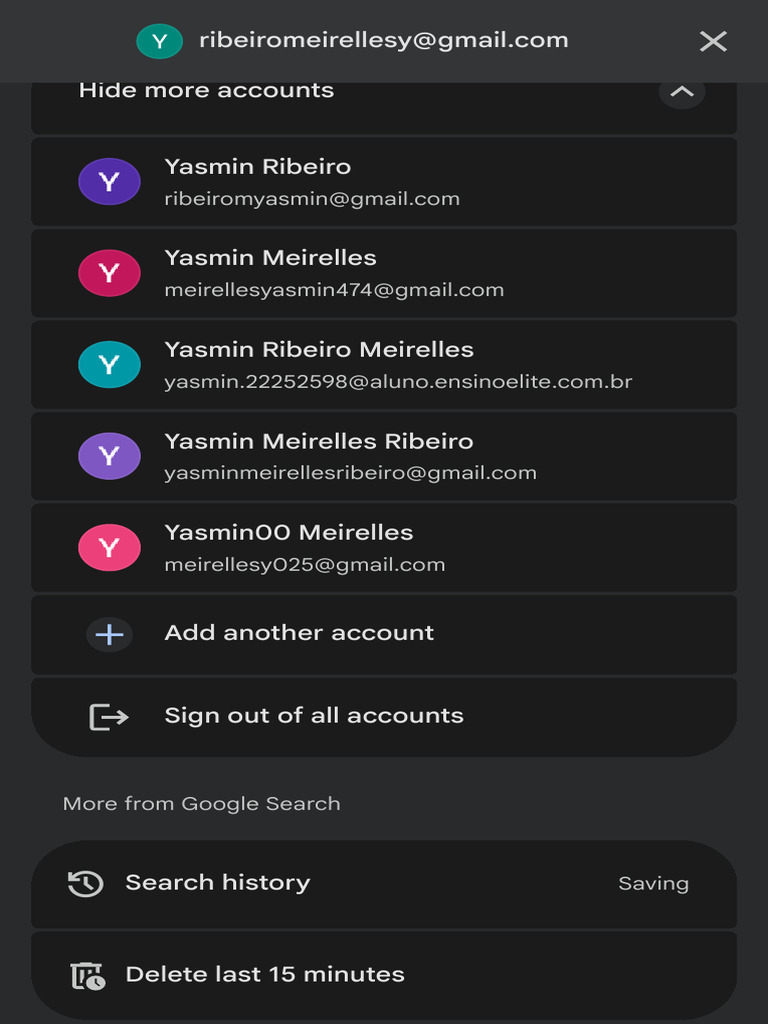768x1024 pixels.
Task: Click the crimson Y avatar for Yasmin Meirelles
Action: [109, 273]
